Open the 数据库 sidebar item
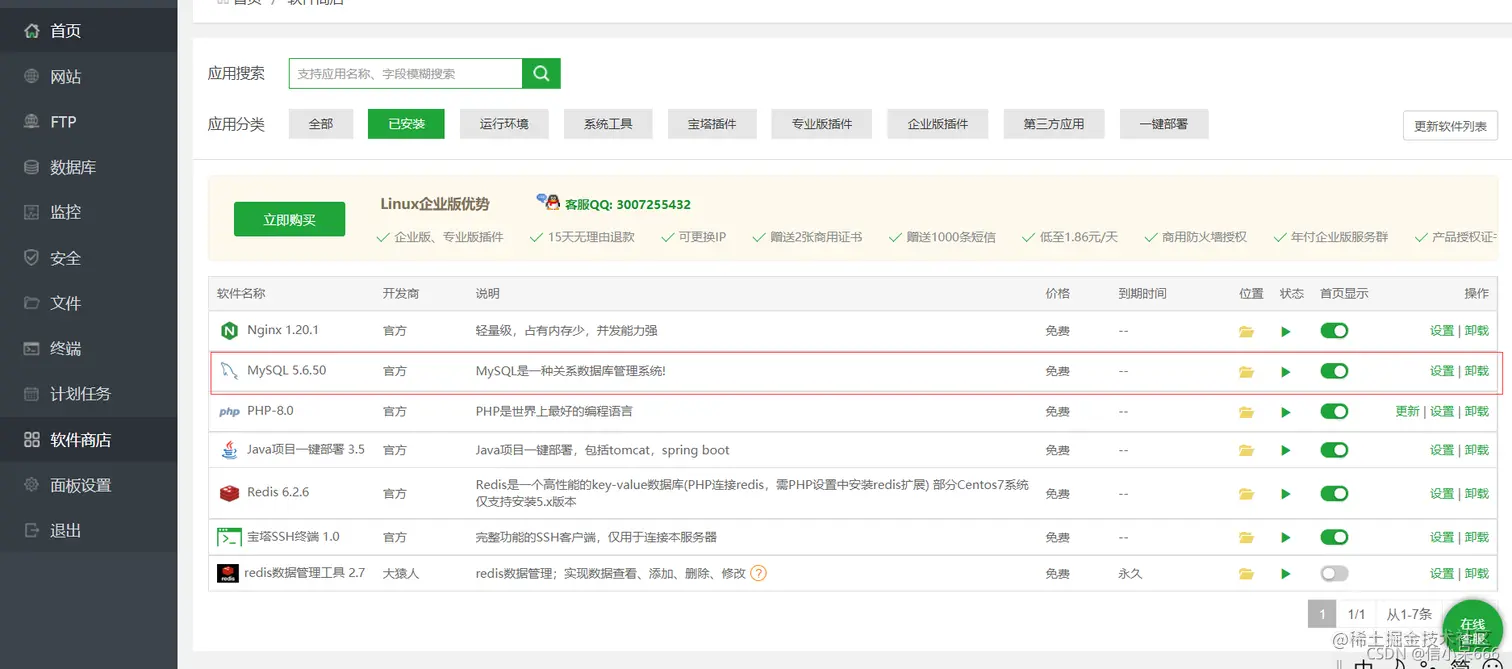The image size is (1512, 669). pyautogui.click(x=63, y=167)
